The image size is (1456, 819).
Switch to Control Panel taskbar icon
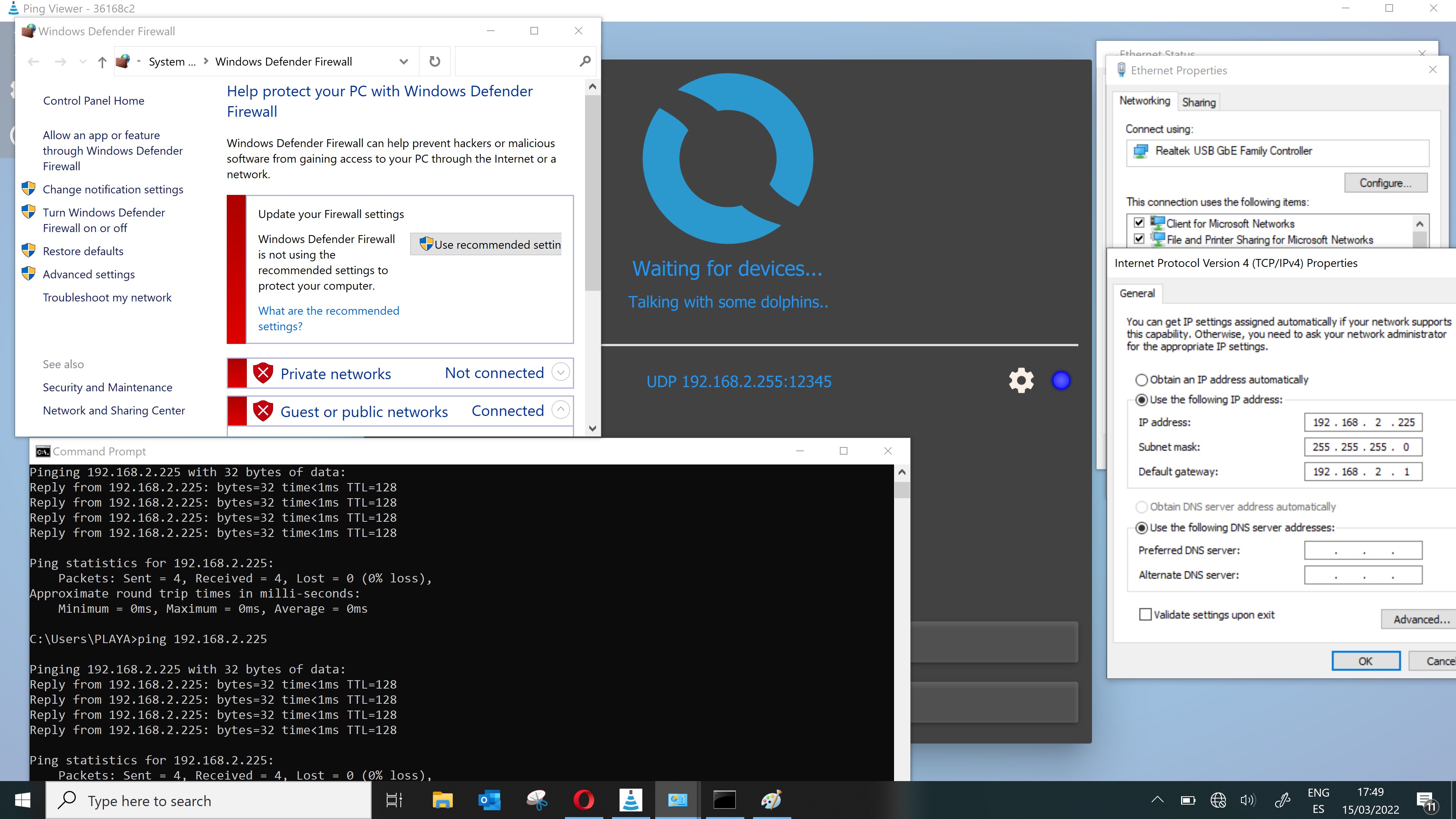(677, 800)
